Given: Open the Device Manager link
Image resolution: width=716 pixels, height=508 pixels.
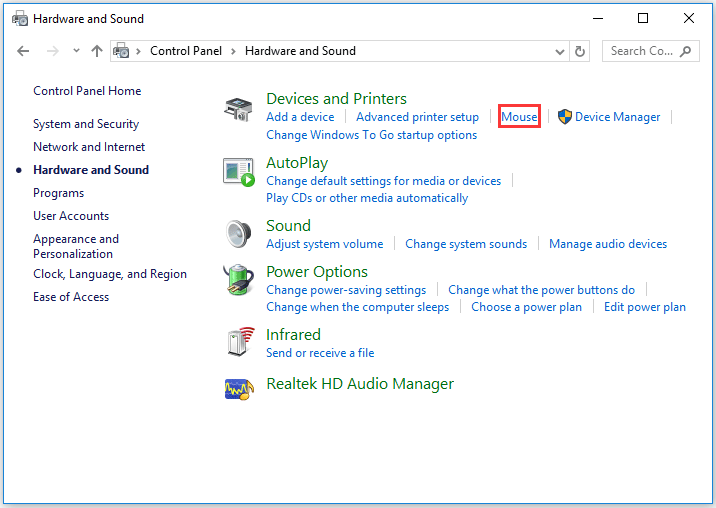Looking at the screenshot, I should pos(617,117).
